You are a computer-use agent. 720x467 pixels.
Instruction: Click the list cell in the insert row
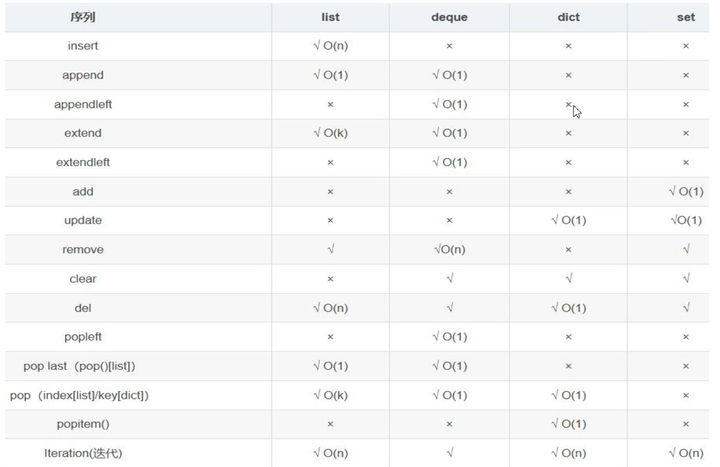(330, 46)
